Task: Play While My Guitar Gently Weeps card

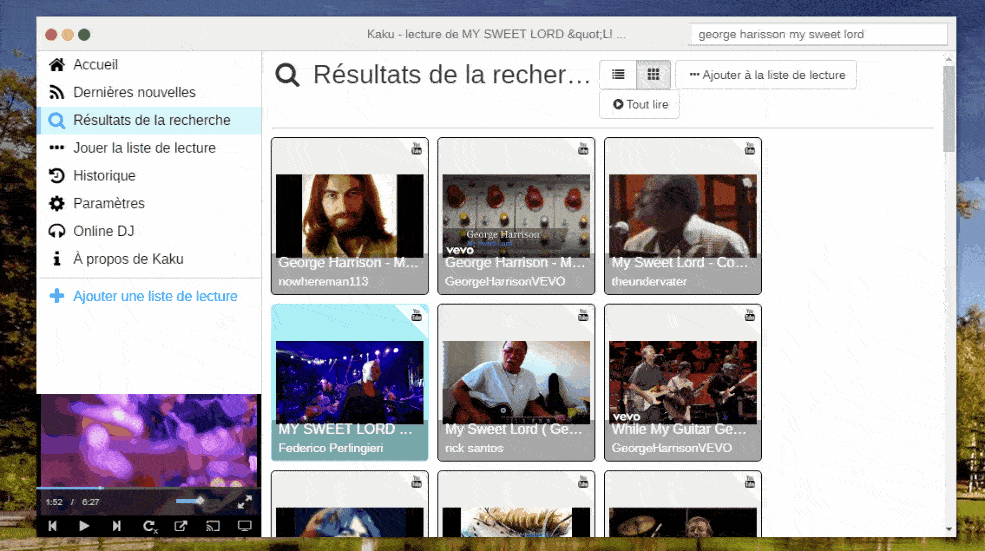Action: [683, 383]
